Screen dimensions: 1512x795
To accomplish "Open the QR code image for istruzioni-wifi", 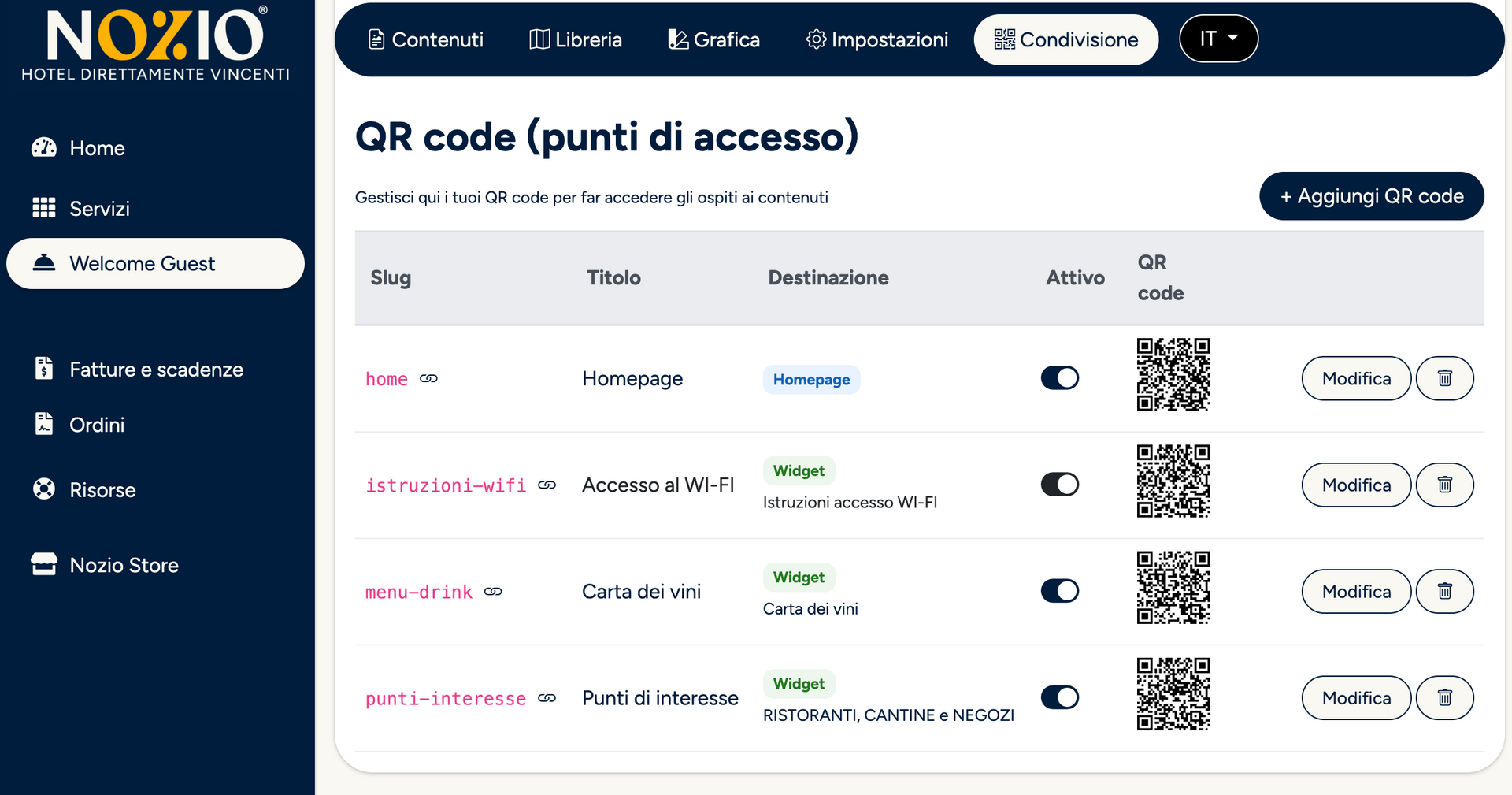I will pos(1173,481).
